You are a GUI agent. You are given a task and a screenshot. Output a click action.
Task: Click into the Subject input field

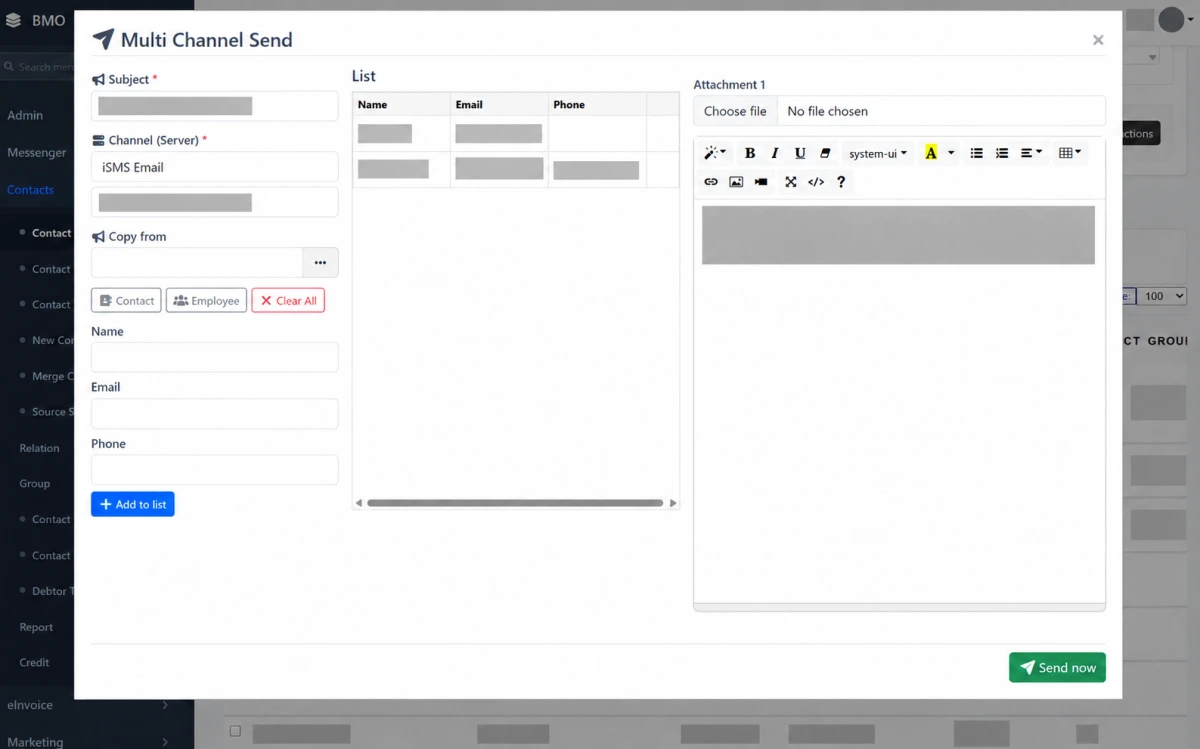pyautogui.click(x=215, y=106)
